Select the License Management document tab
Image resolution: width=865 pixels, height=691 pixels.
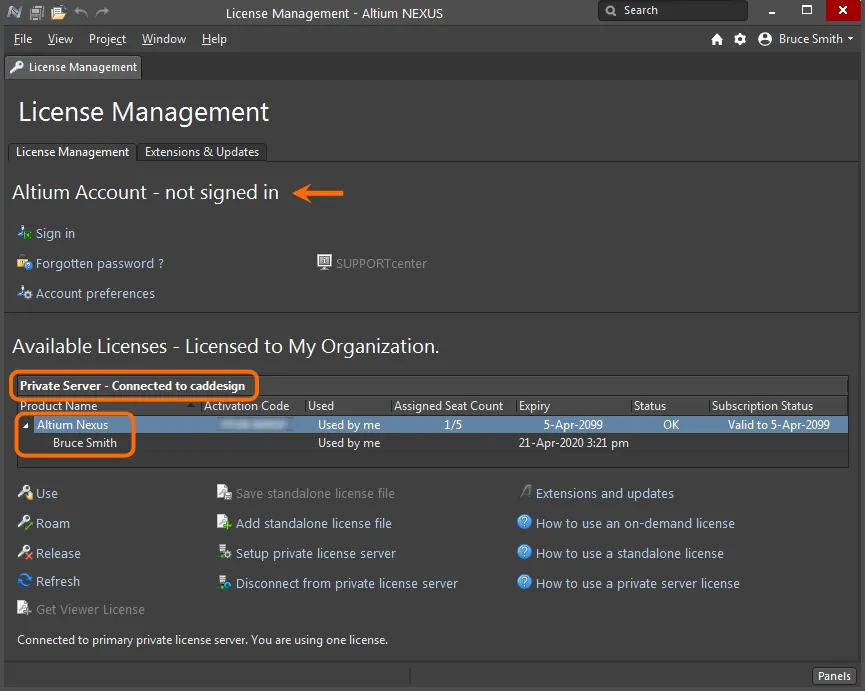pyautogui.click(x=73, y=67)
